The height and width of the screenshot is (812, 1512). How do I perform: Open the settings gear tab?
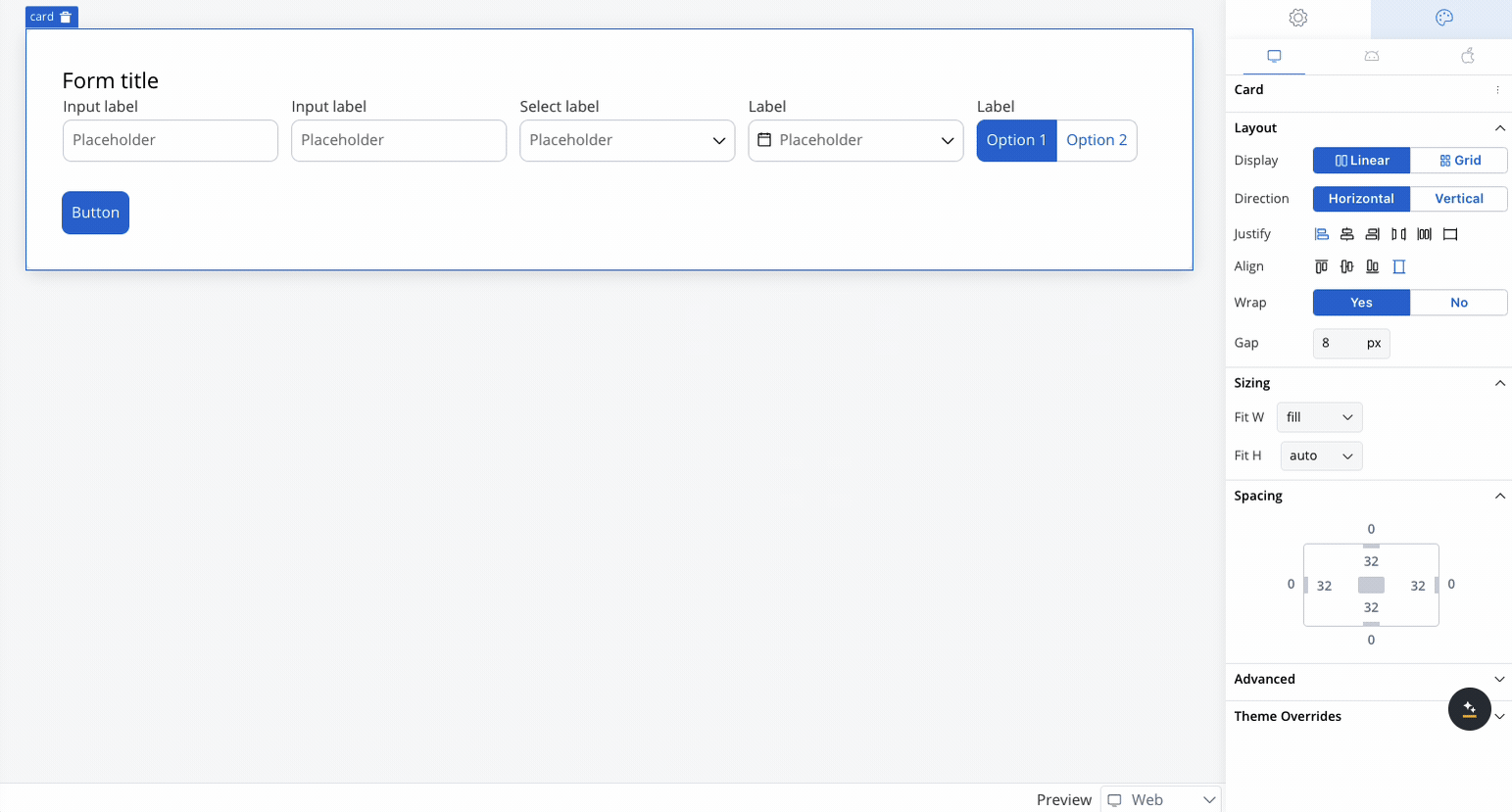click(1298, 18)
